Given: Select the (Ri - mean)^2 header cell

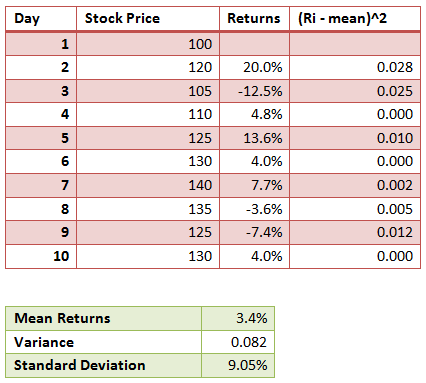Looking at the screenshot, I should click(x=355, y=18).
